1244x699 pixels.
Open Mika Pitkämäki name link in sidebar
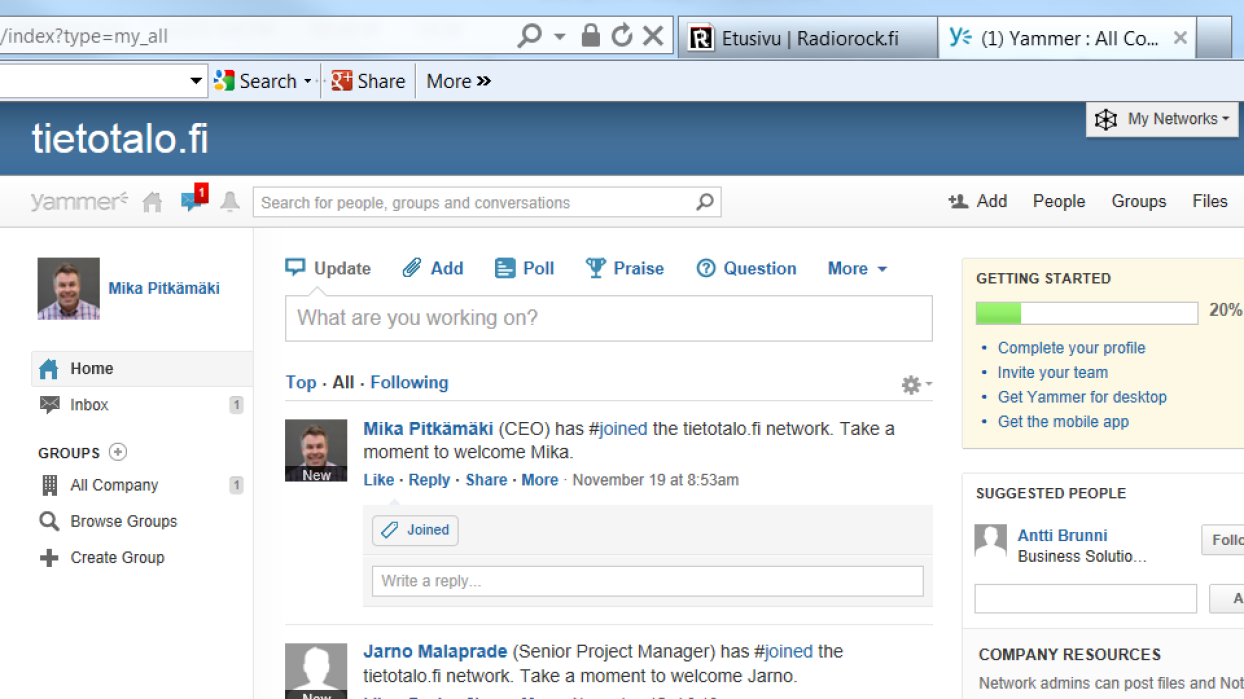164,288
